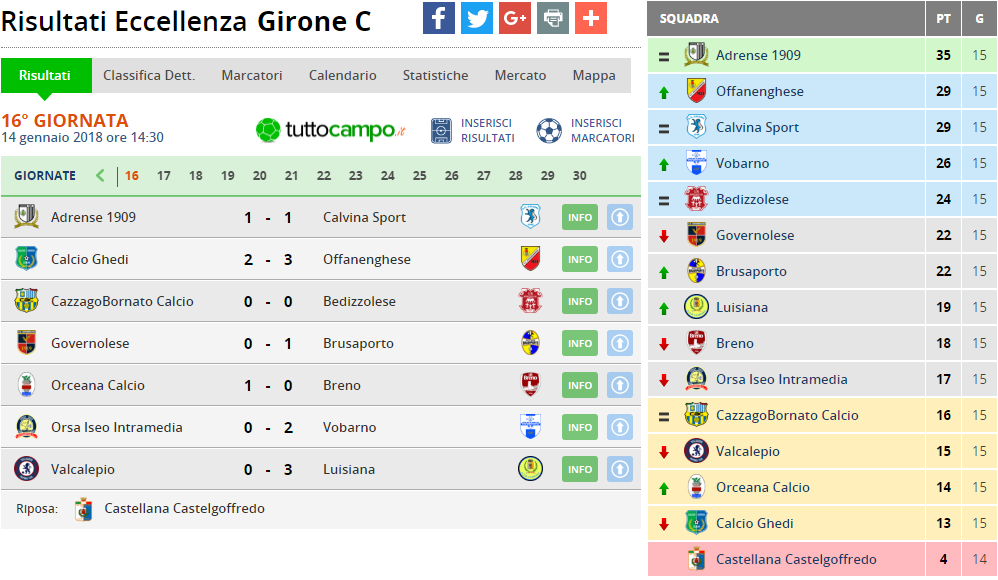The height and width of the screenshot is (580, 998).
Task: Share page via Twitter icon
Action: [477, 18]
